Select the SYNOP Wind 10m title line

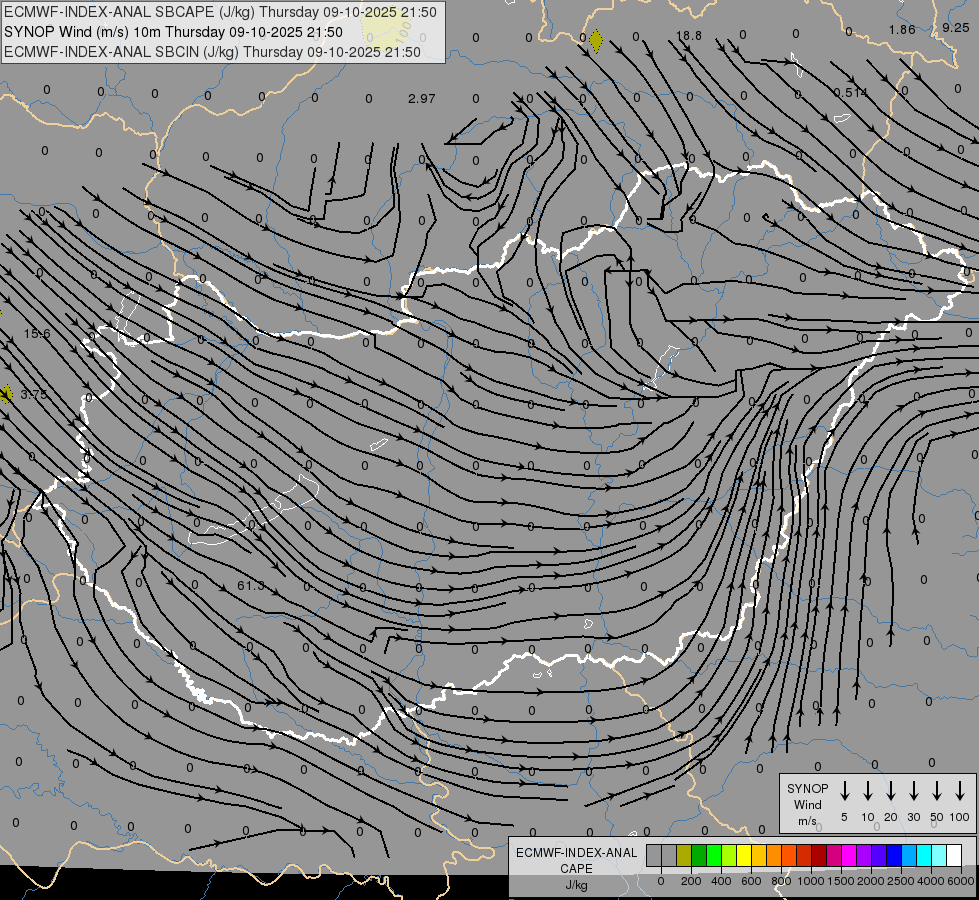[180, 31]
